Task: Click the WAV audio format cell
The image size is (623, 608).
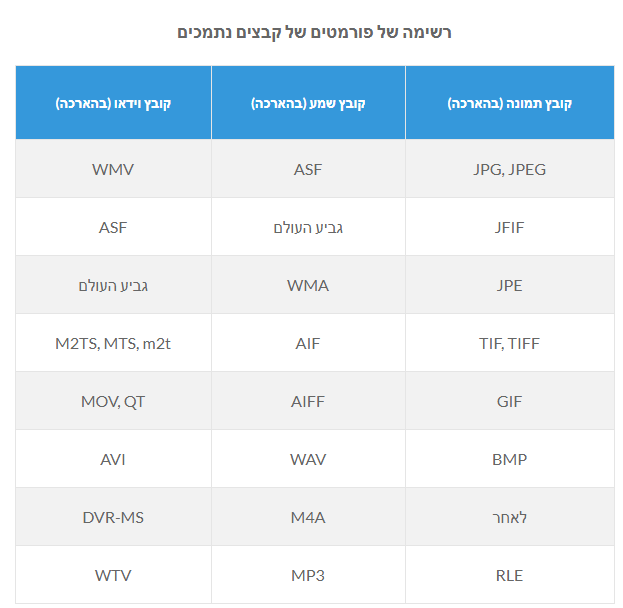Action: [308, 459]
